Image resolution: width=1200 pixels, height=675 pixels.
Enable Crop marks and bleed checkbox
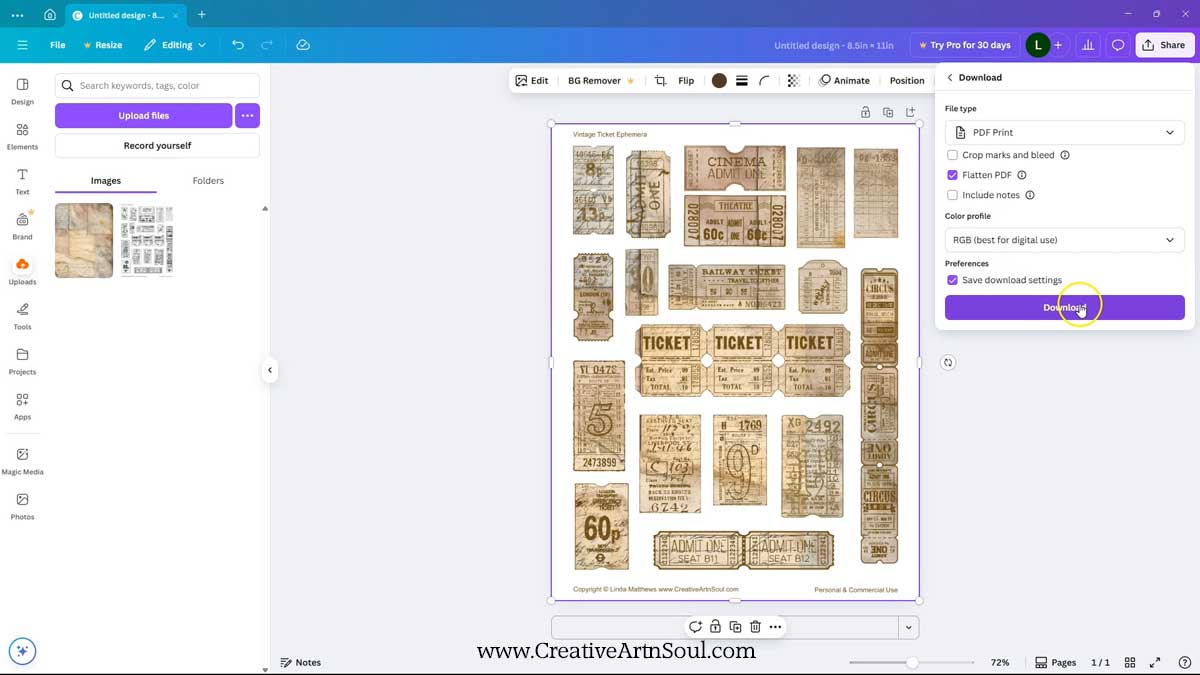click(952, 155)
